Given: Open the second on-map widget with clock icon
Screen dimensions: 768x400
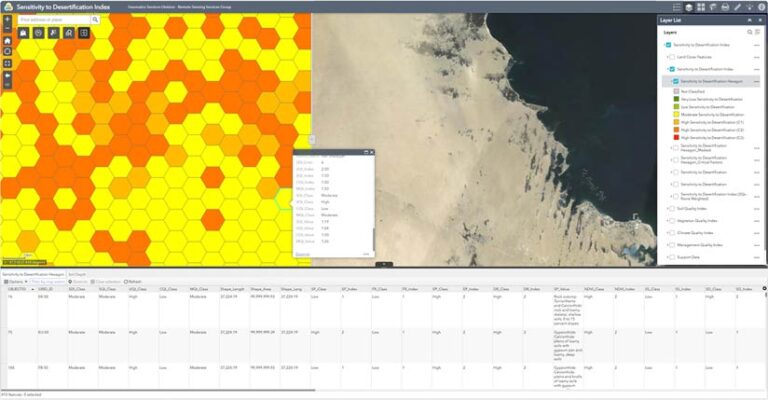Looking at the screenshot, I should click(x=38, y=33).
